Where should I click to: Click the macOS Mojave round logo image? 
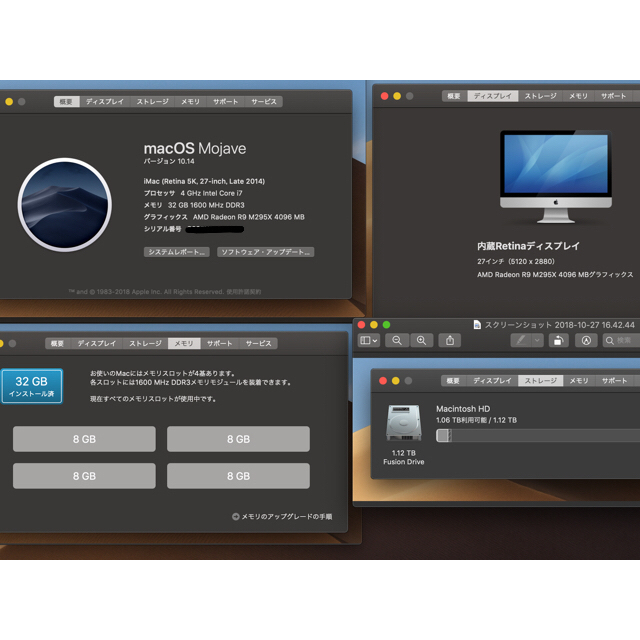coord(64,204)
